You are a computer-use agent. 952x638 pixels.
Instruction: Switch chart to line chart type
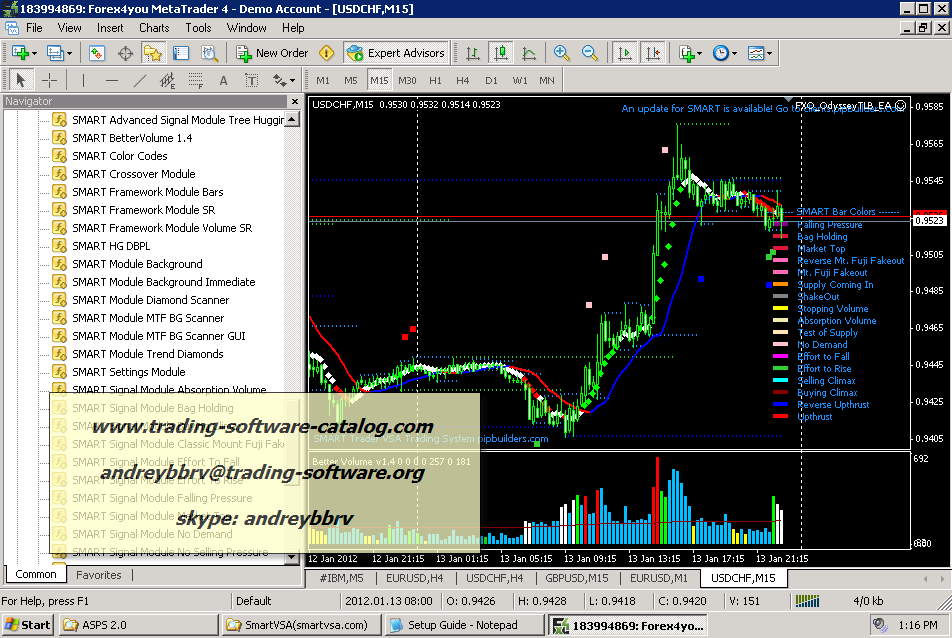pos(529,53)
